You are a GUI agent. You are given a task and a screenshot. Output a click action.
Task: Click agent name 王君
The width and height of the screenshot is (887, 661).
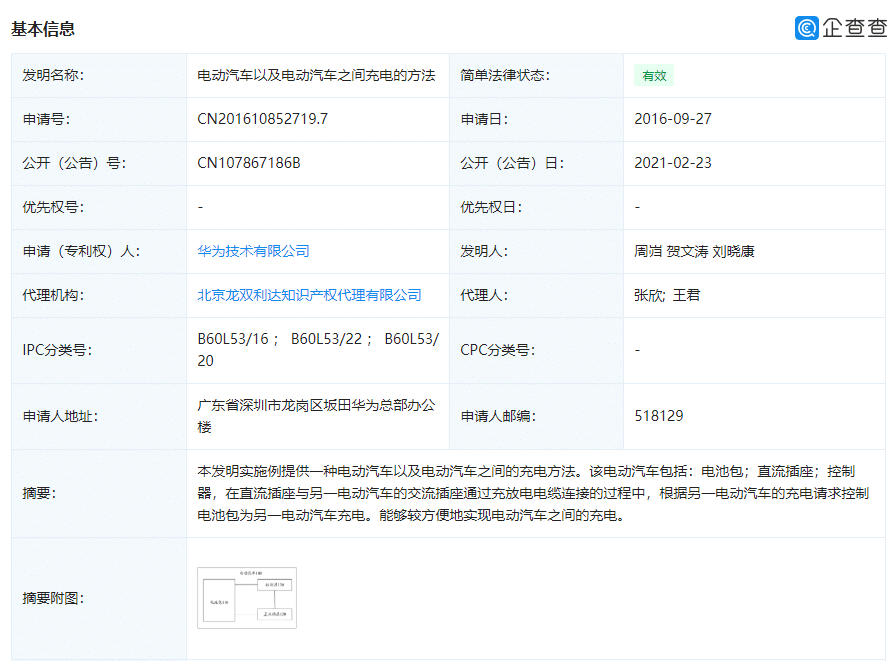point(685,295)
